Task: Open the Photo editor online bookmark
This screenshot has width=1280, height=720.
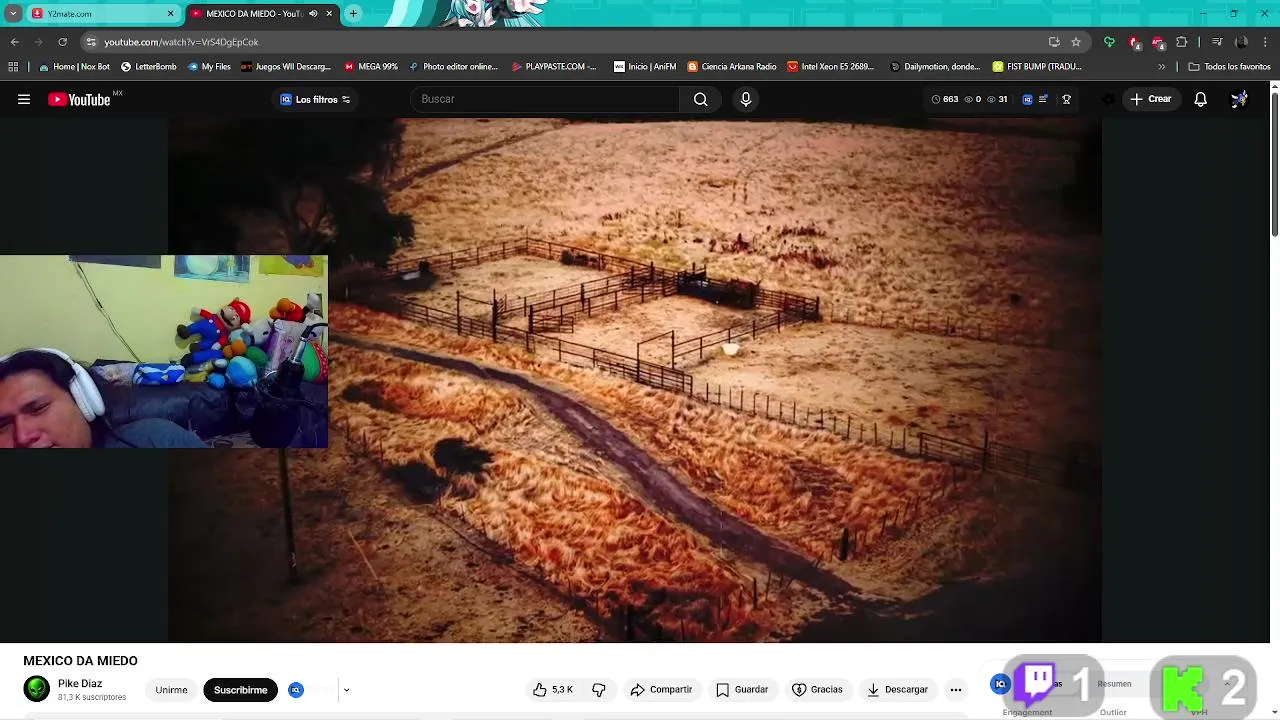Action: point(453,67)
